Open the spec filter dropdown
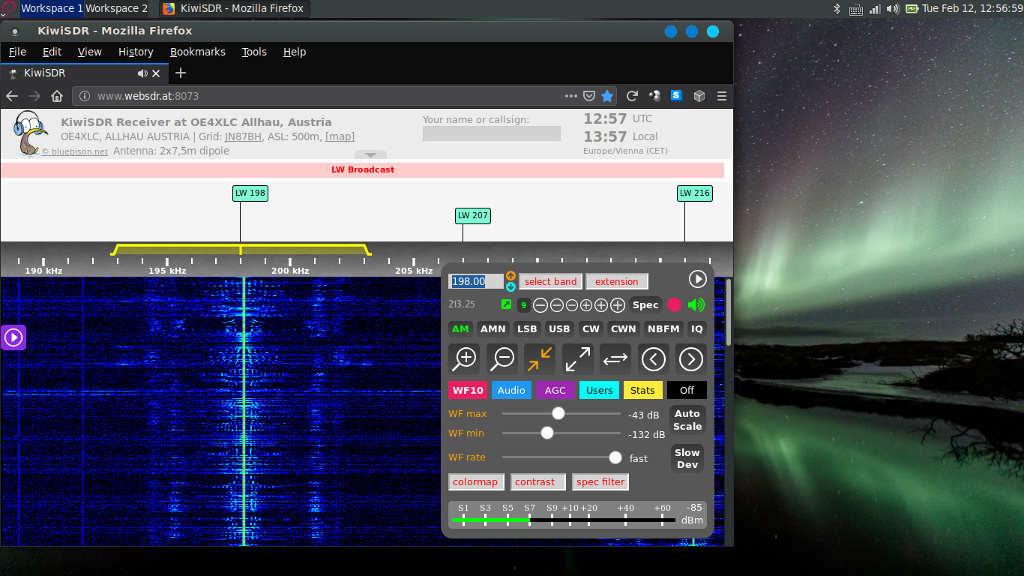This screenshot has width=1024, height=576. 600,482
